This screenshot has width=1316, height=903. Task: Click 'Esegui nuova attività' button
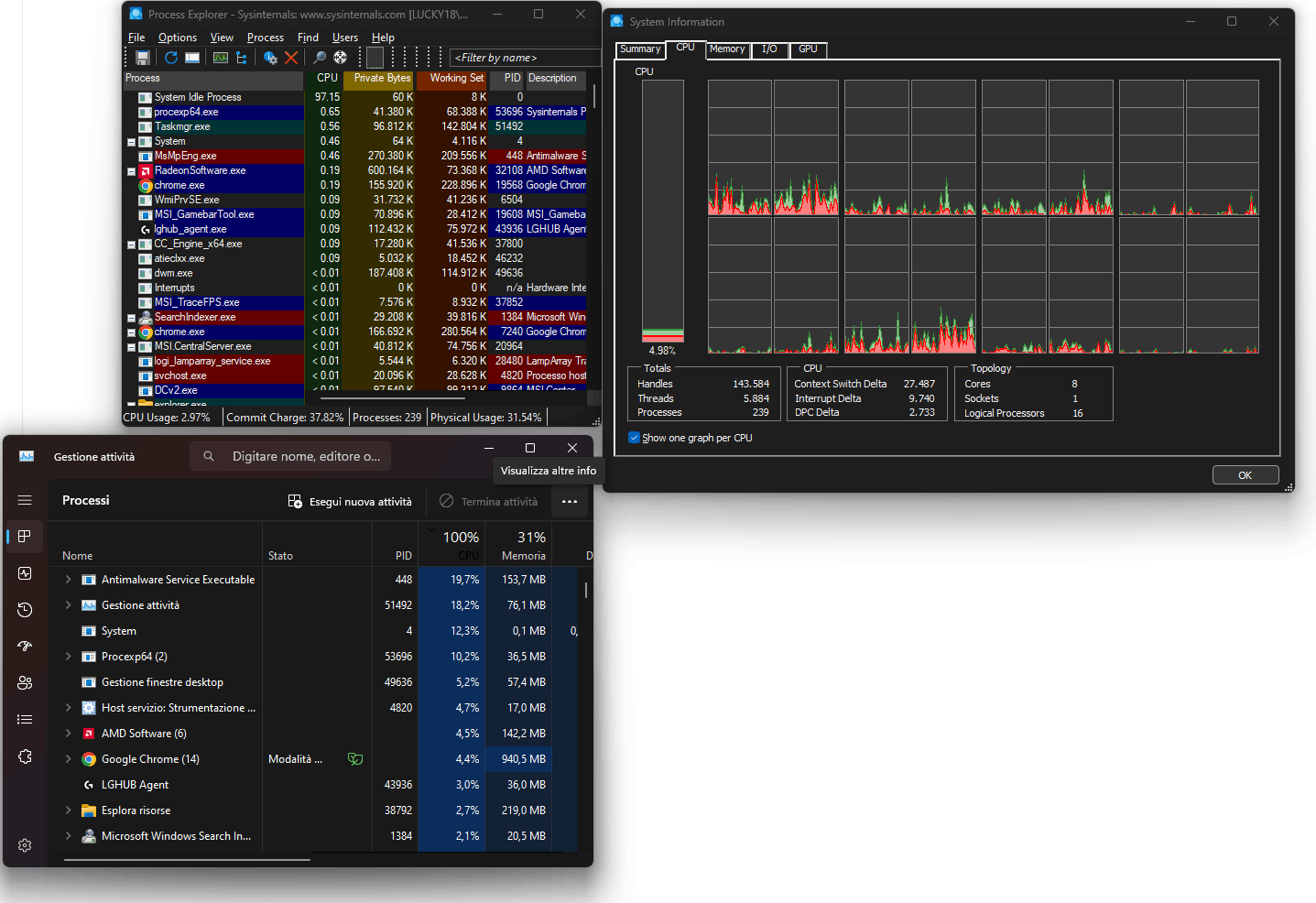(x=350, y=502)
